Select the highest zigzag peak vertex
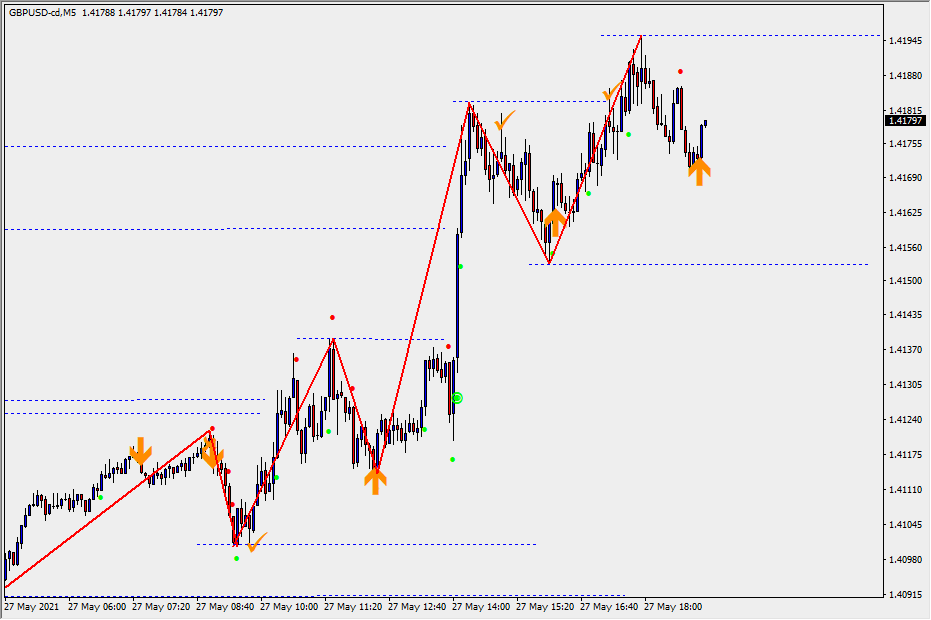 tap(640, 36)
